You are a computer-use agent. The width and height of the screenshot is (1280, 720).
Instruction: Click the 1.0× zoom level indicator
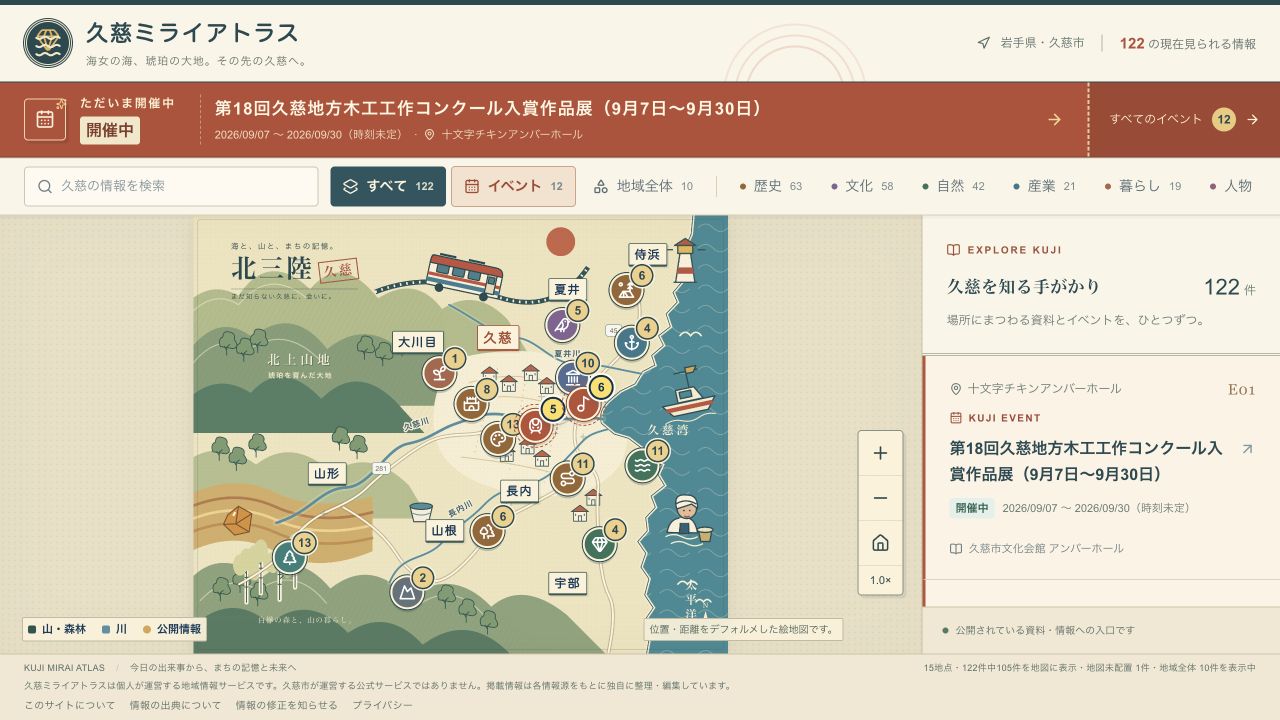coord(880,580)
